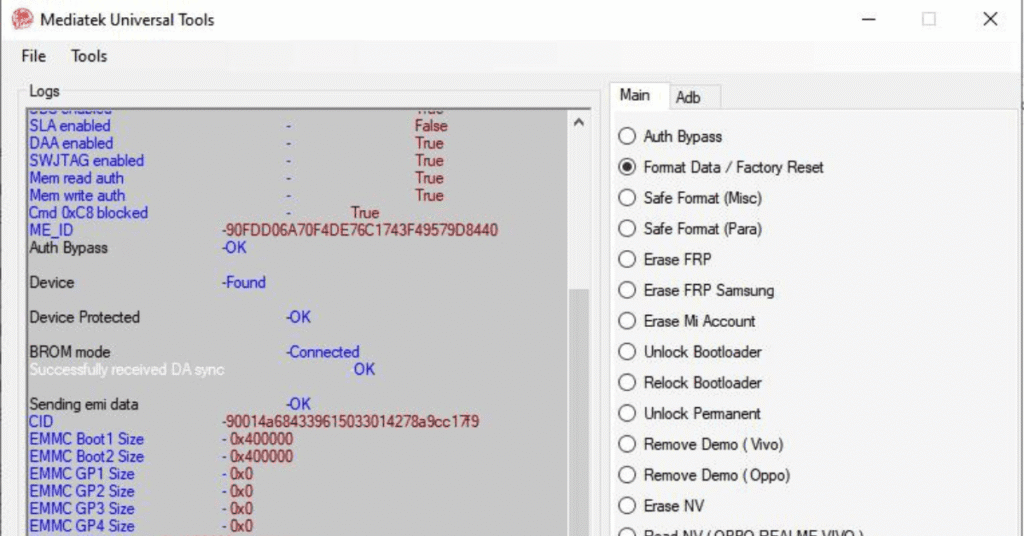Image resolution: width=1024 pixels, height=536 pixels.
Task: Open the Tools menu
Action: click(89, 56)
